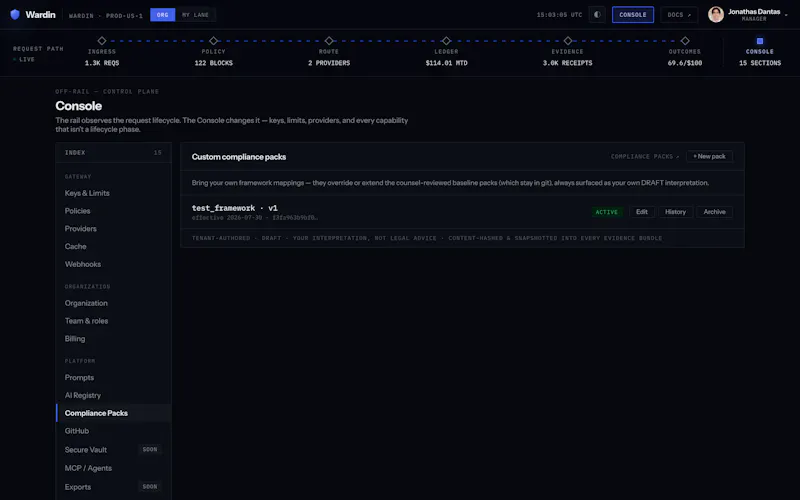Switch to MY LANE scope

coord(195,15)
